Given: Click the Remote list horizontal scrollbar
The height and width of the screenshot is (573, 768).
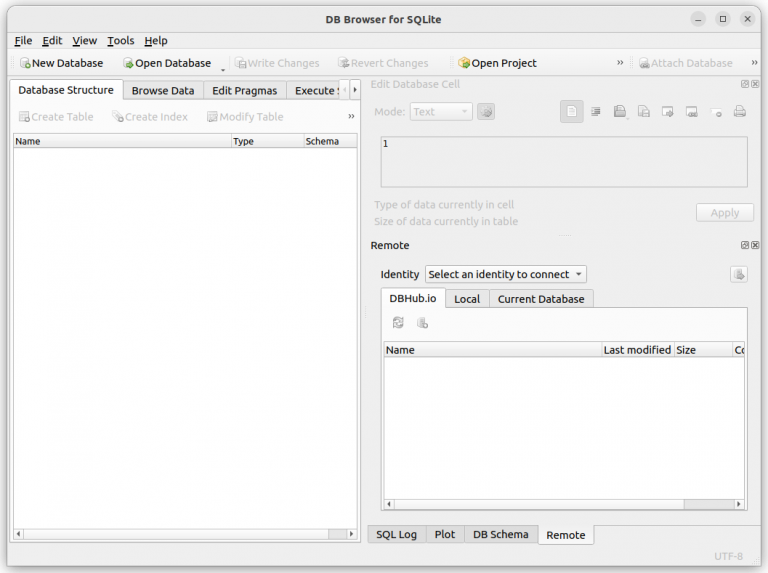Looking at the screenshot, I should tap(564, 504).
